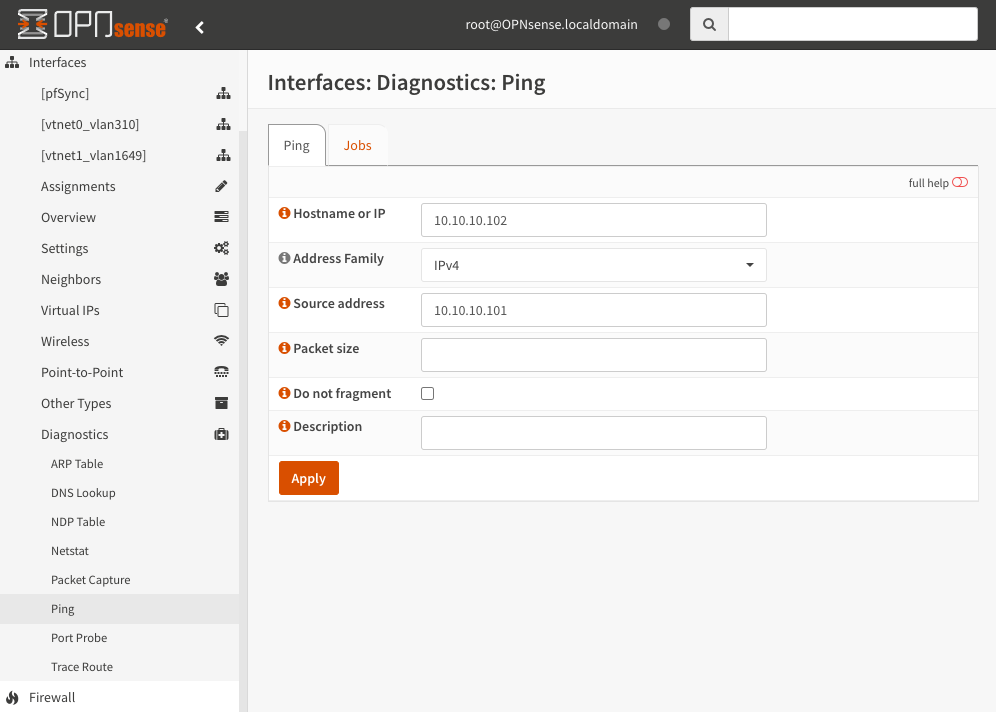Expand the Wireless submenu

click(x=65, y=341)
